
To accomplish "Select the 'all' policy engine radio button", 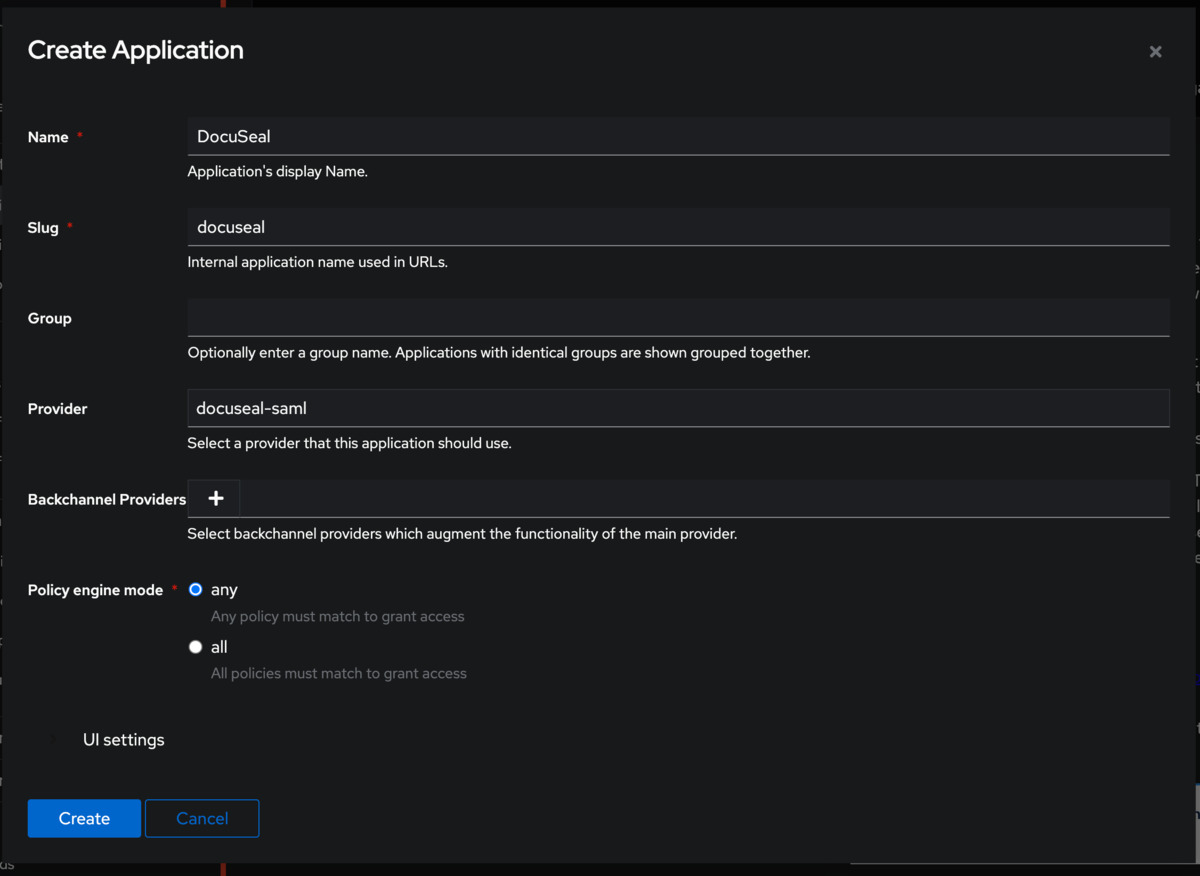I will (x=196, y=647).
